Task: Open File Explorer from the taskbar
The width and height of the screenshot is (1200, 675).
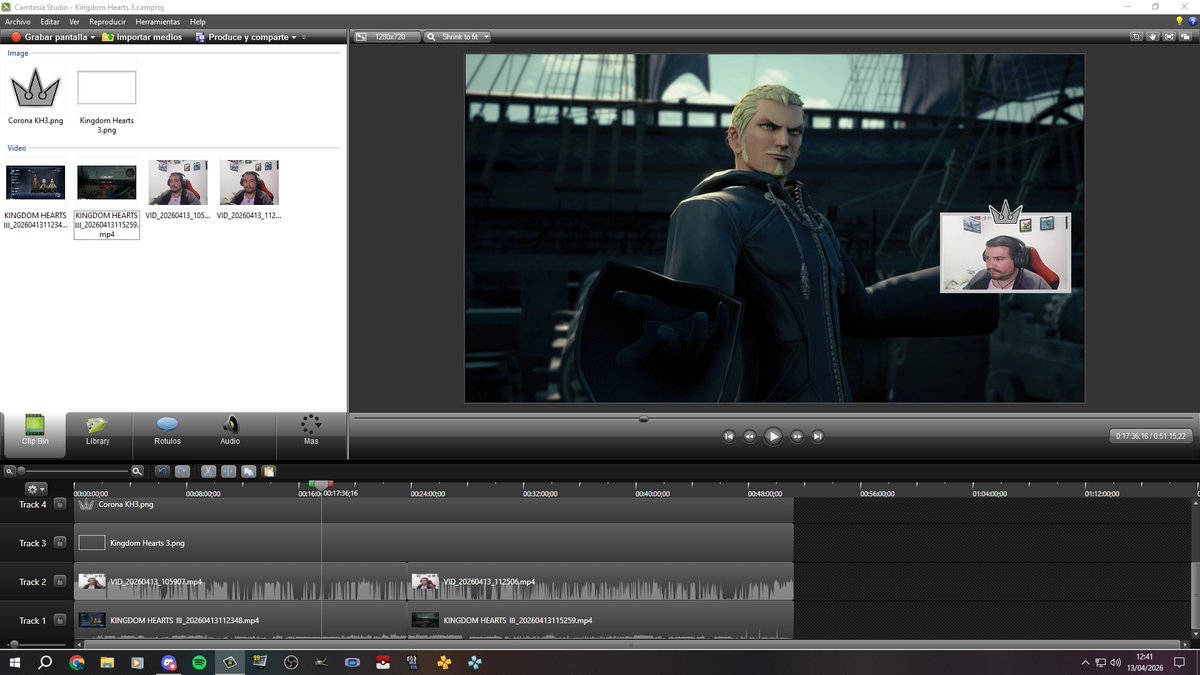Action: point(107,662)
